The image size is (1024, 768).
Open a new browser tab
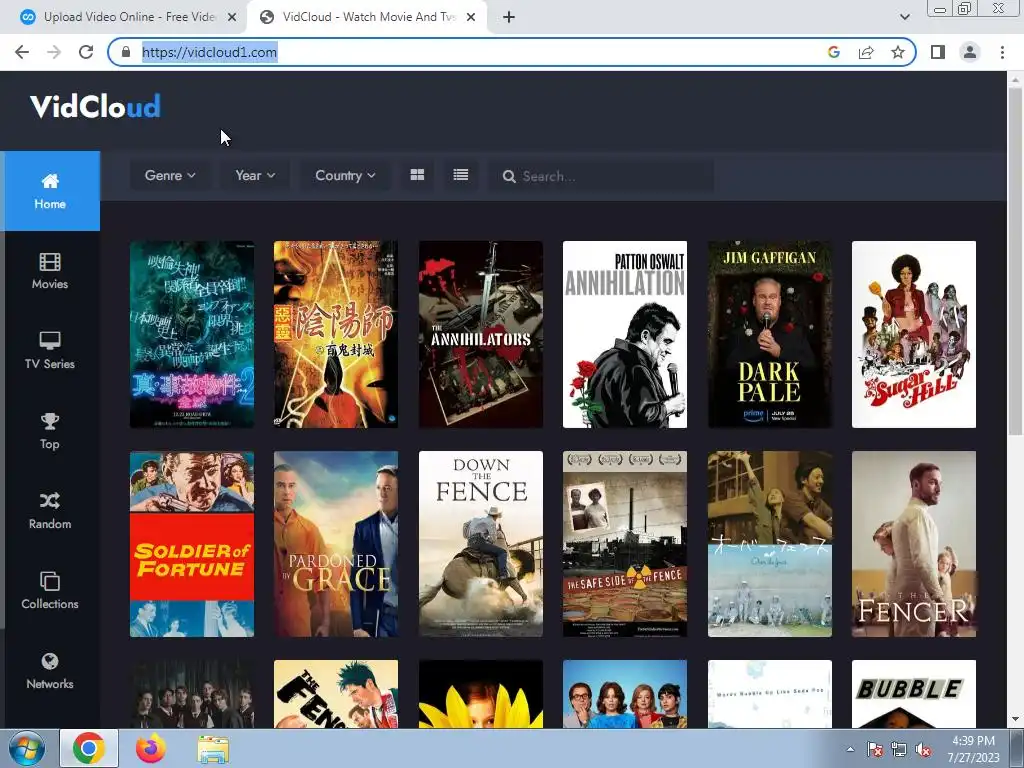509,17
